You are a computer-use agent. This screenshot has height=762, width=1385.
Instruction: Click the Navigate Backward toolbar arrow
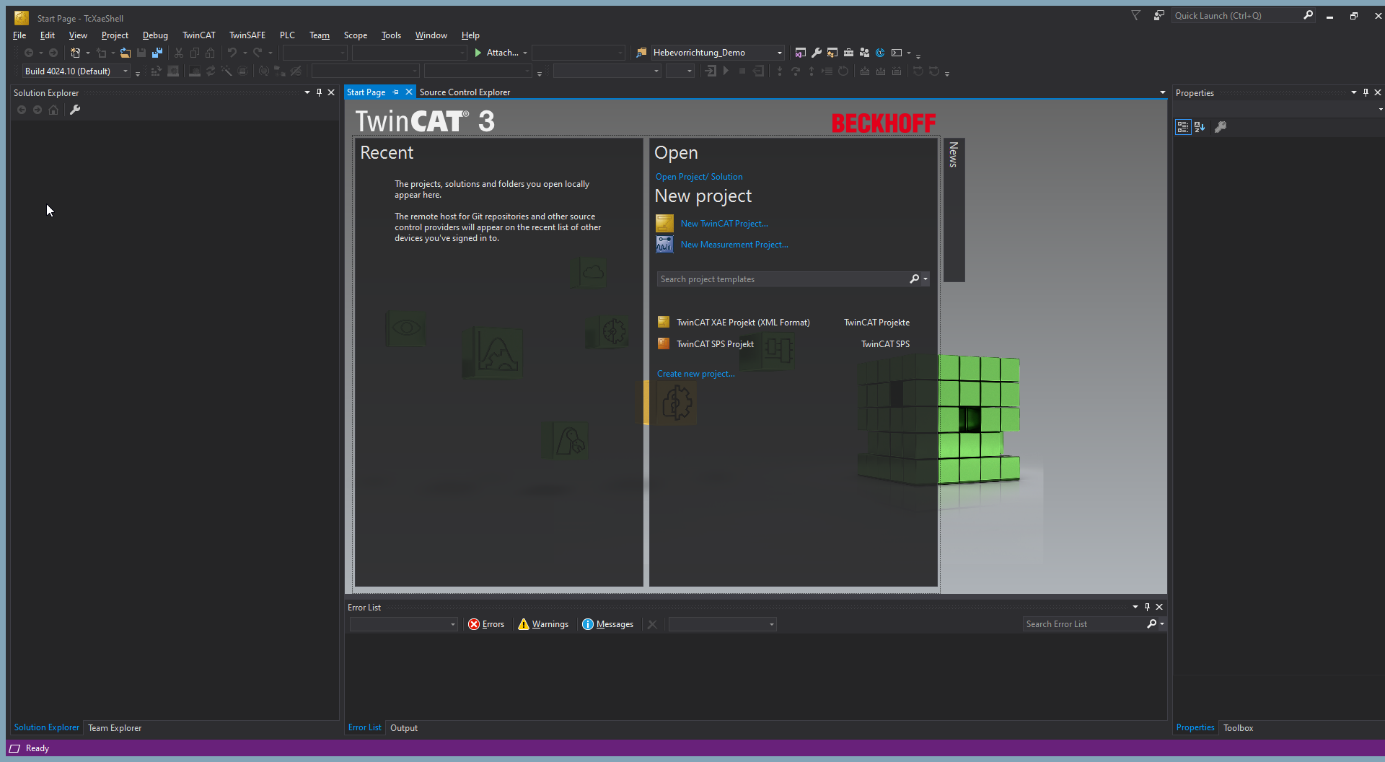click(29, 53)
